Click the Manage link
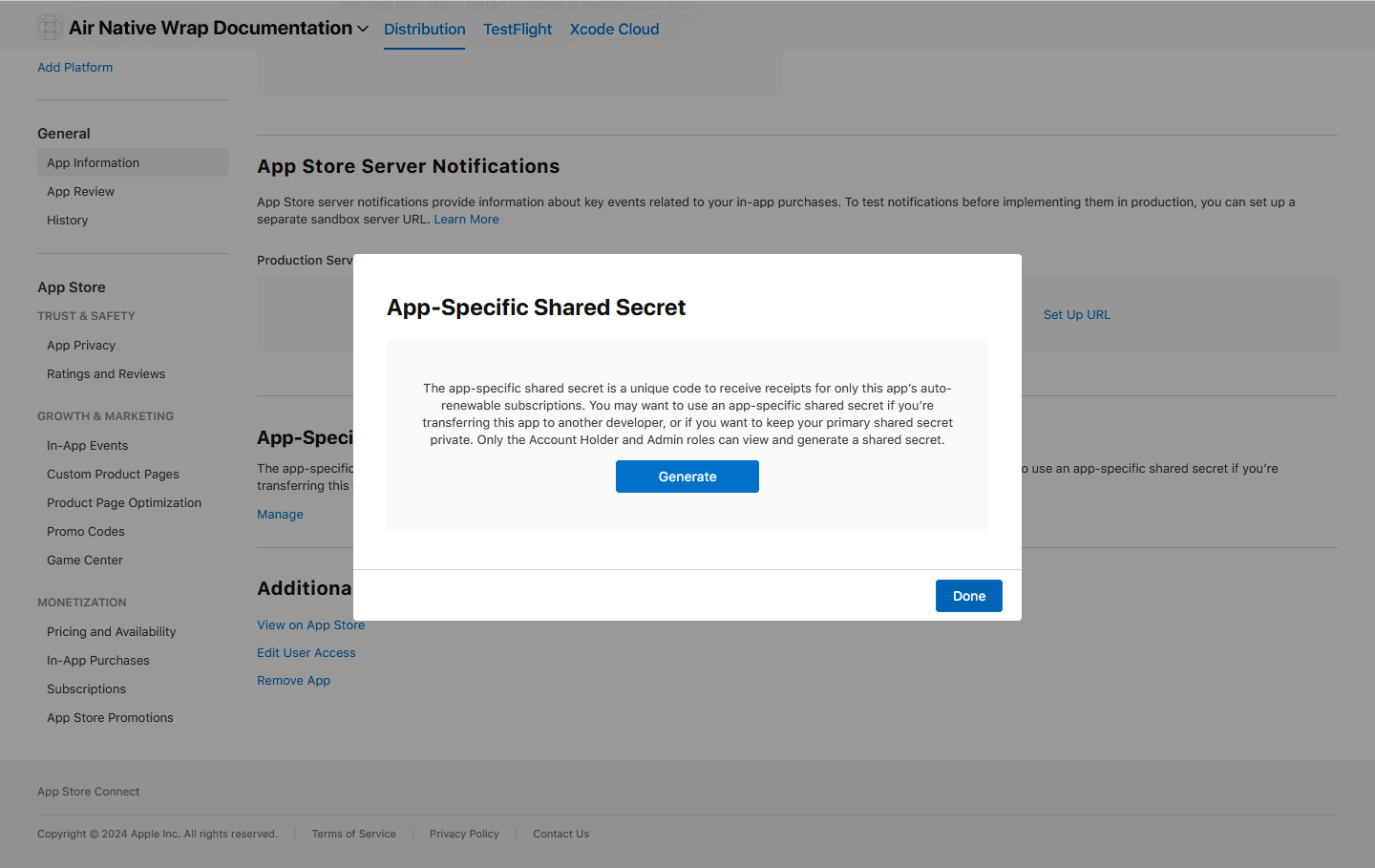Image resolution: width=1375 pixels, height=868 pixels. click(x=280, y=515)
